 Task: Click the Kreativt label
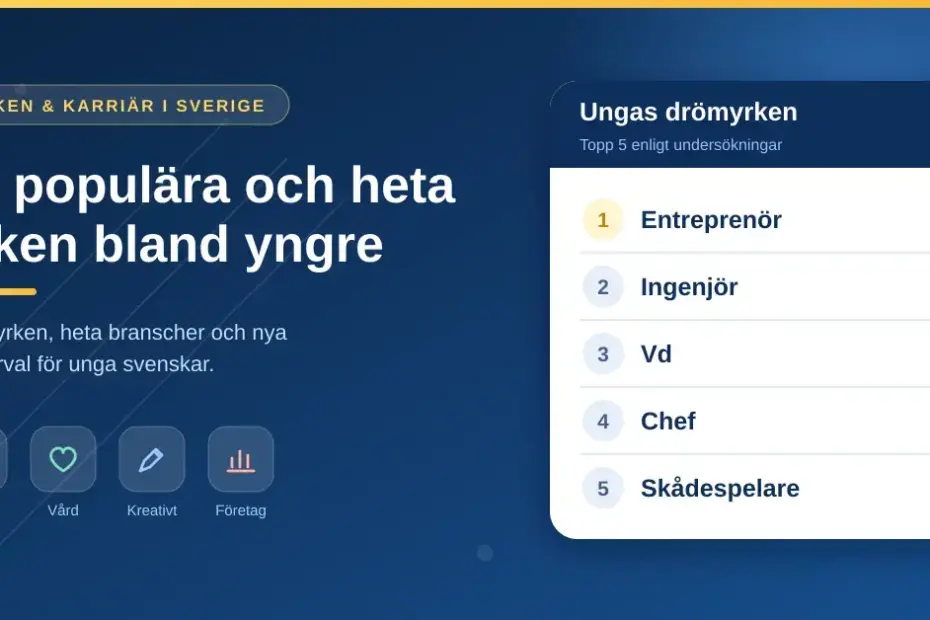click(x=152, y=510)
